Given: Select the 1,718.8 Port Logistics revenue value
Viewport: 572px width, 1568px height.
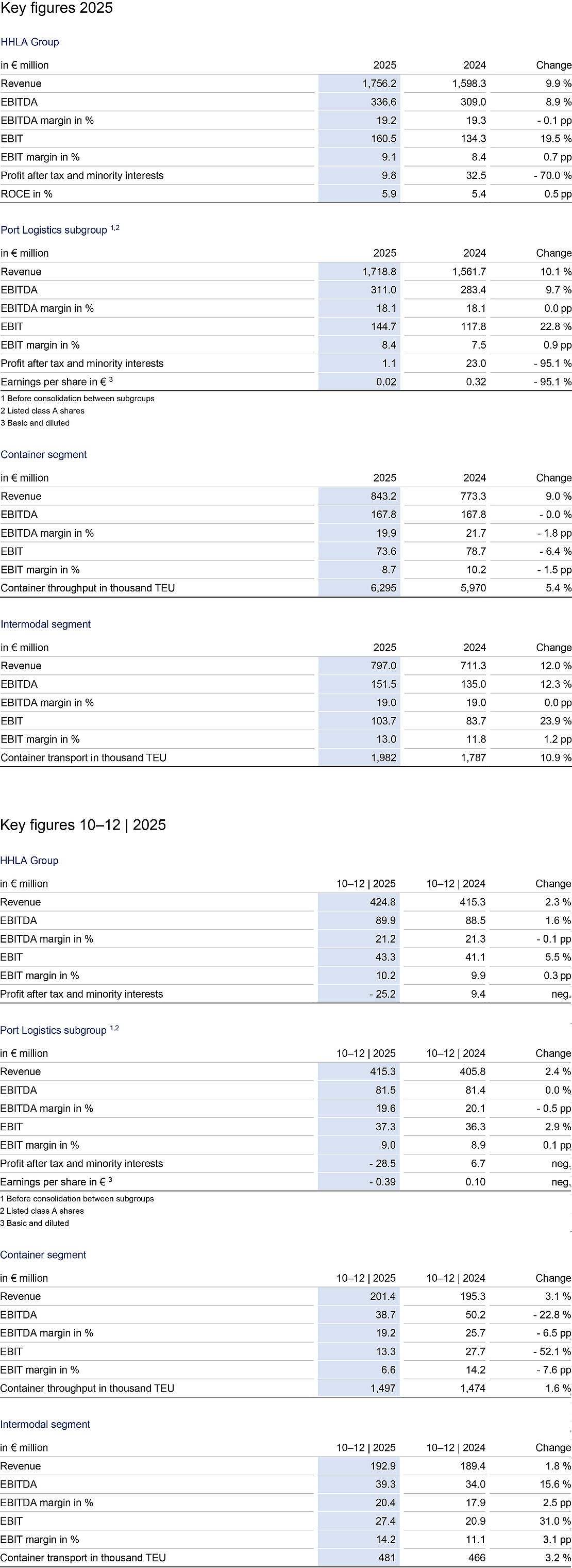Looking at the screenshot, I should coord(379,272).
